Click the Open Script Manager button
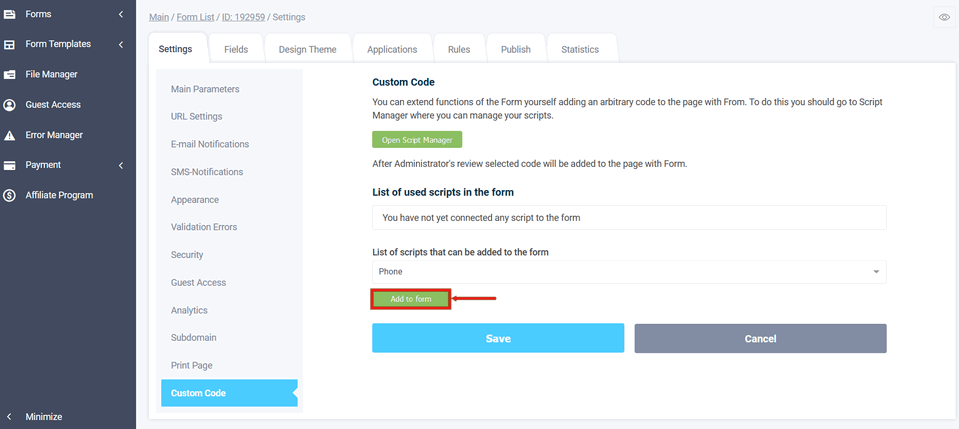959x429 pixels. pyautogui.click(x=417, y=140)
